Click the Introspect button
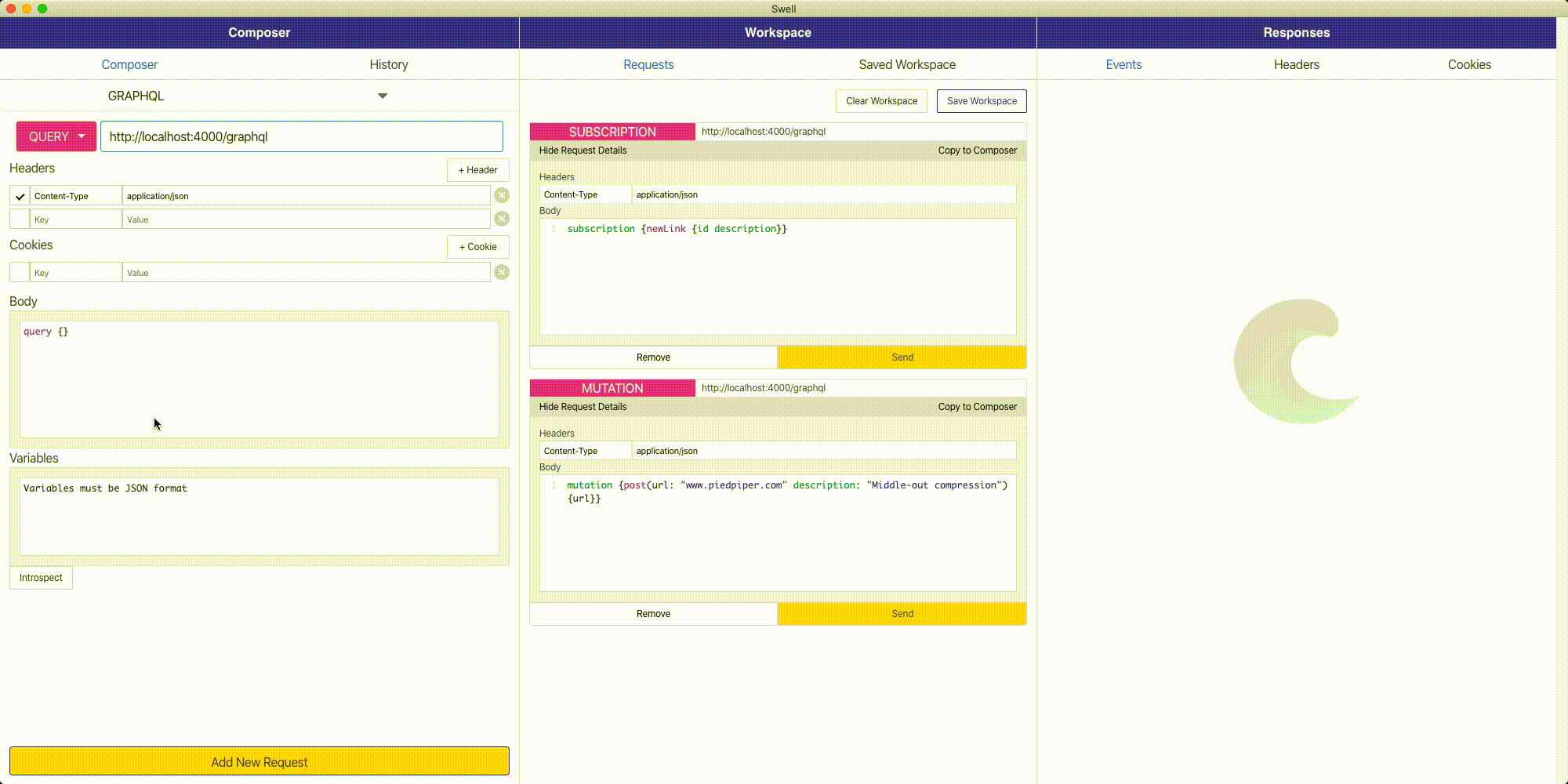 pos(41,578)
